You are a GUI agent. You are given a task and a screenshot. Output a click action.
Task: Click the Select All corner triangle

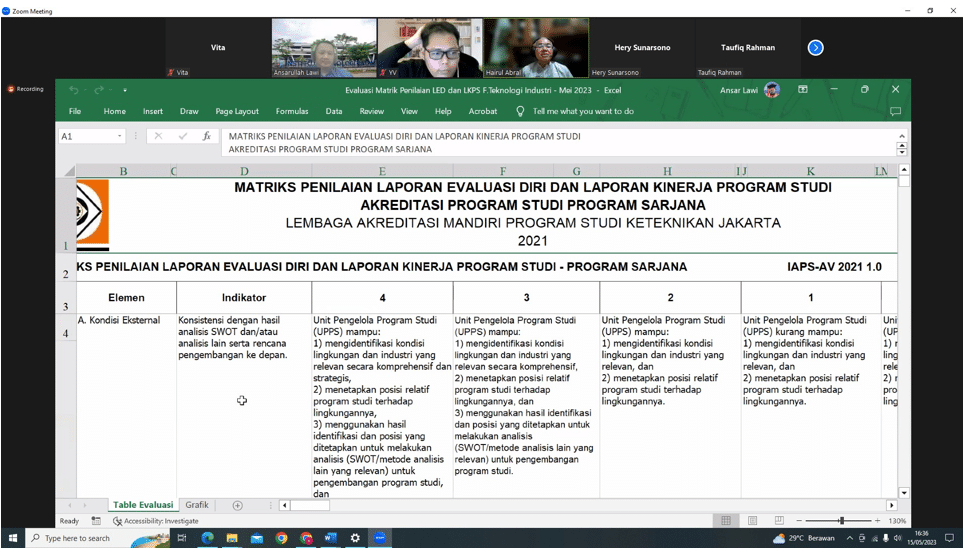pos(69,171)
